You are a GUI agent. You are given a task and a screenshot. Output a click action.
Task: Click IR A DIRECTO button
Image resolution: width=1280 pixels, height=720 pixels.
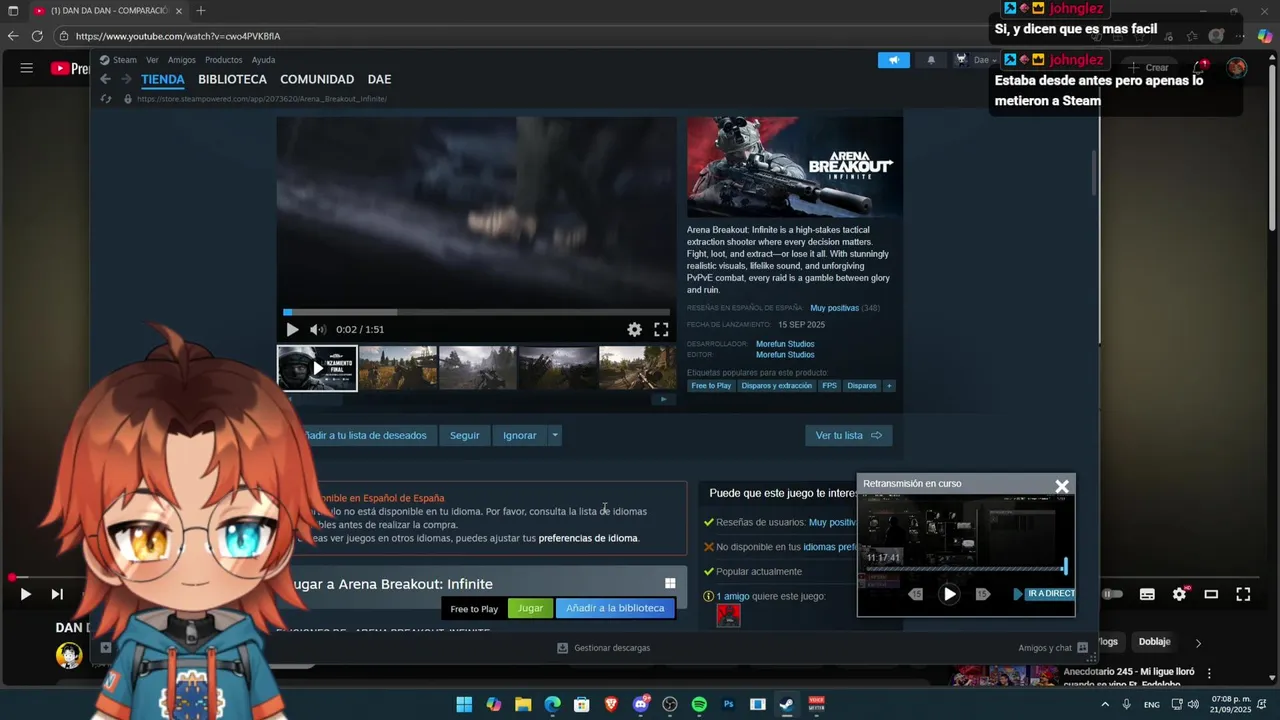coord(1045,594)
